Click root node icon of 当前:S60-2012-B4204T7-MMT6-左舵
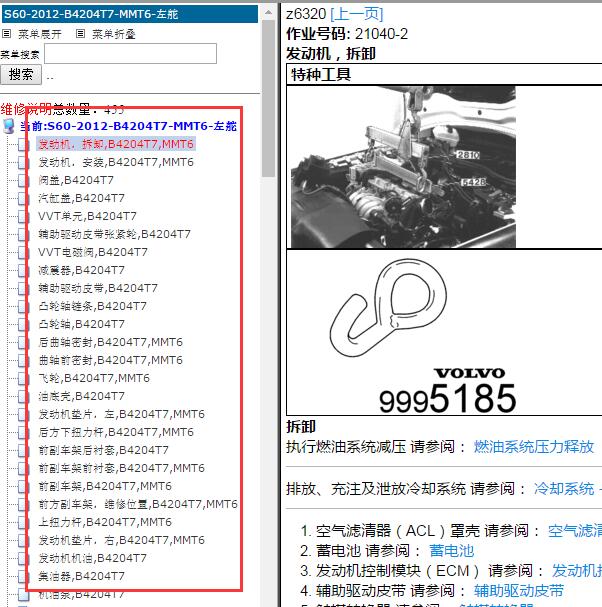This screenshot has width=602, height=607. tap(9, 126)
